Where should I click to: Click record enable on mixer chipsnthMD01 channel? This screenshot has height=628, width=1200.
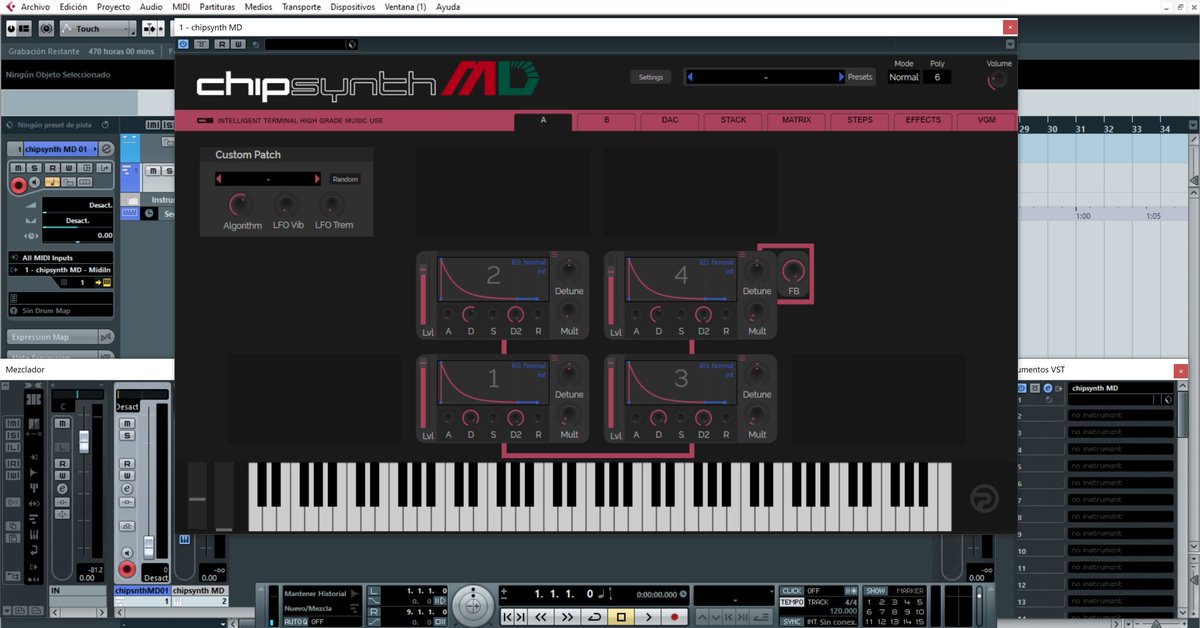[x=127, y=570]
